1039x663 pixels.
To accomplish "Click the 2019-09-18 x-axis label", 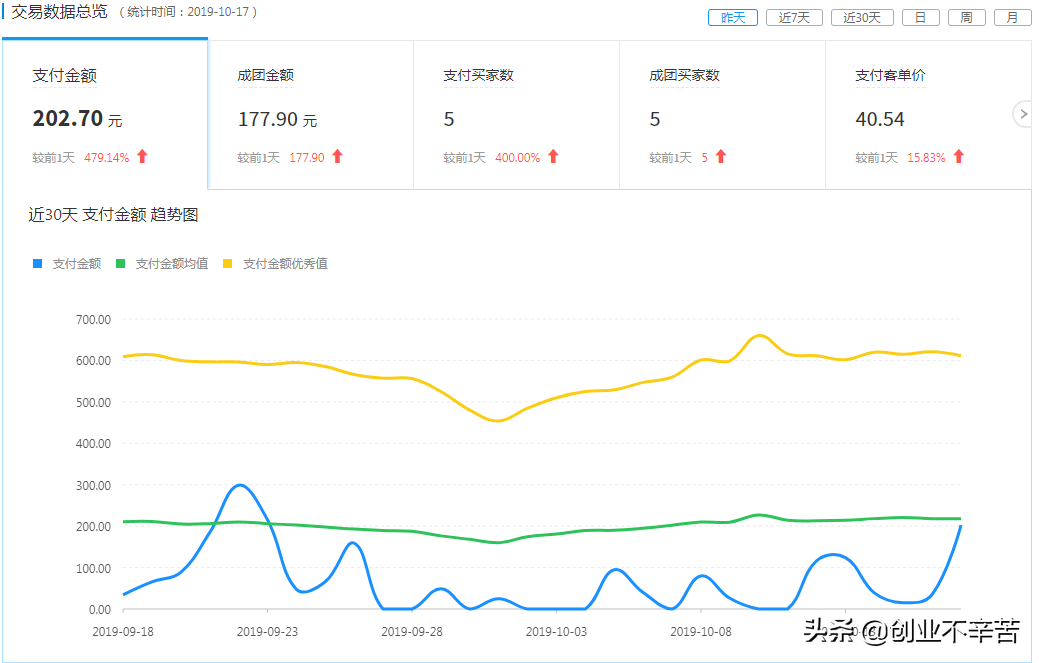I will point(123,632).
